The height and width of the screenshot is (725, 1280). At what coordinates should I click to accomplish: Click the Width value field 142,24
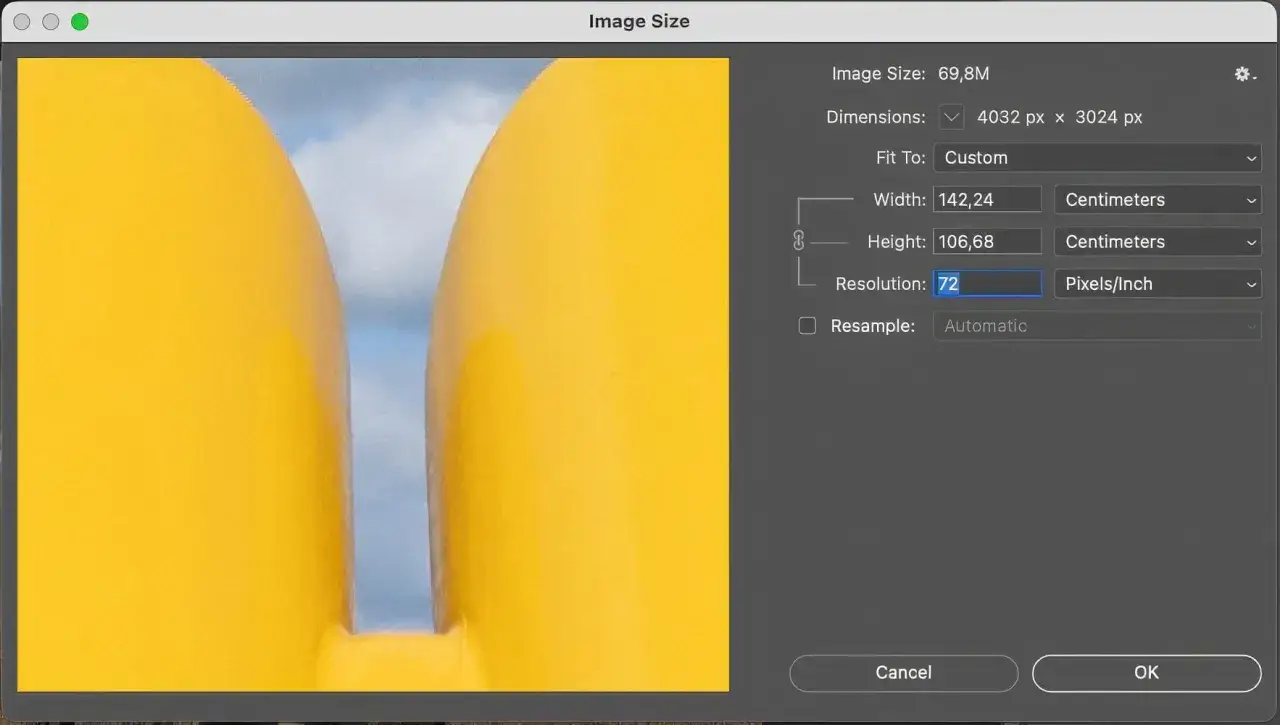[x=987, y=200]
